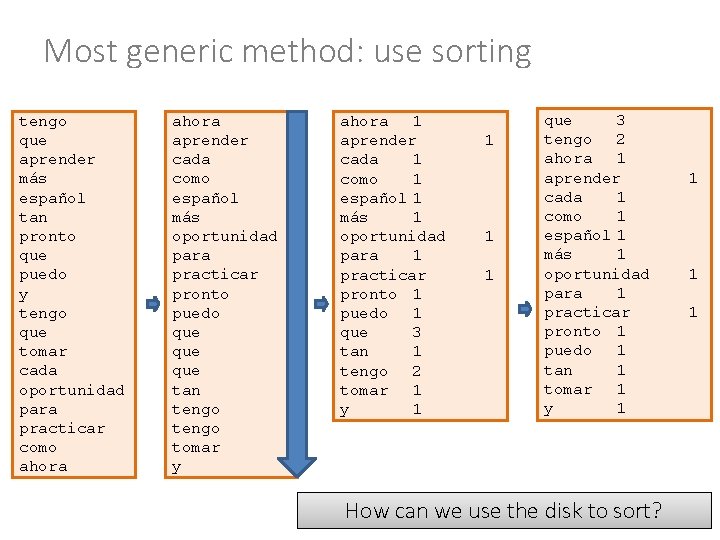This screenshot has height=540, width=720.
Task: Click the 'How can we use the disk to sort?' box
Action: tap(503, 511)
